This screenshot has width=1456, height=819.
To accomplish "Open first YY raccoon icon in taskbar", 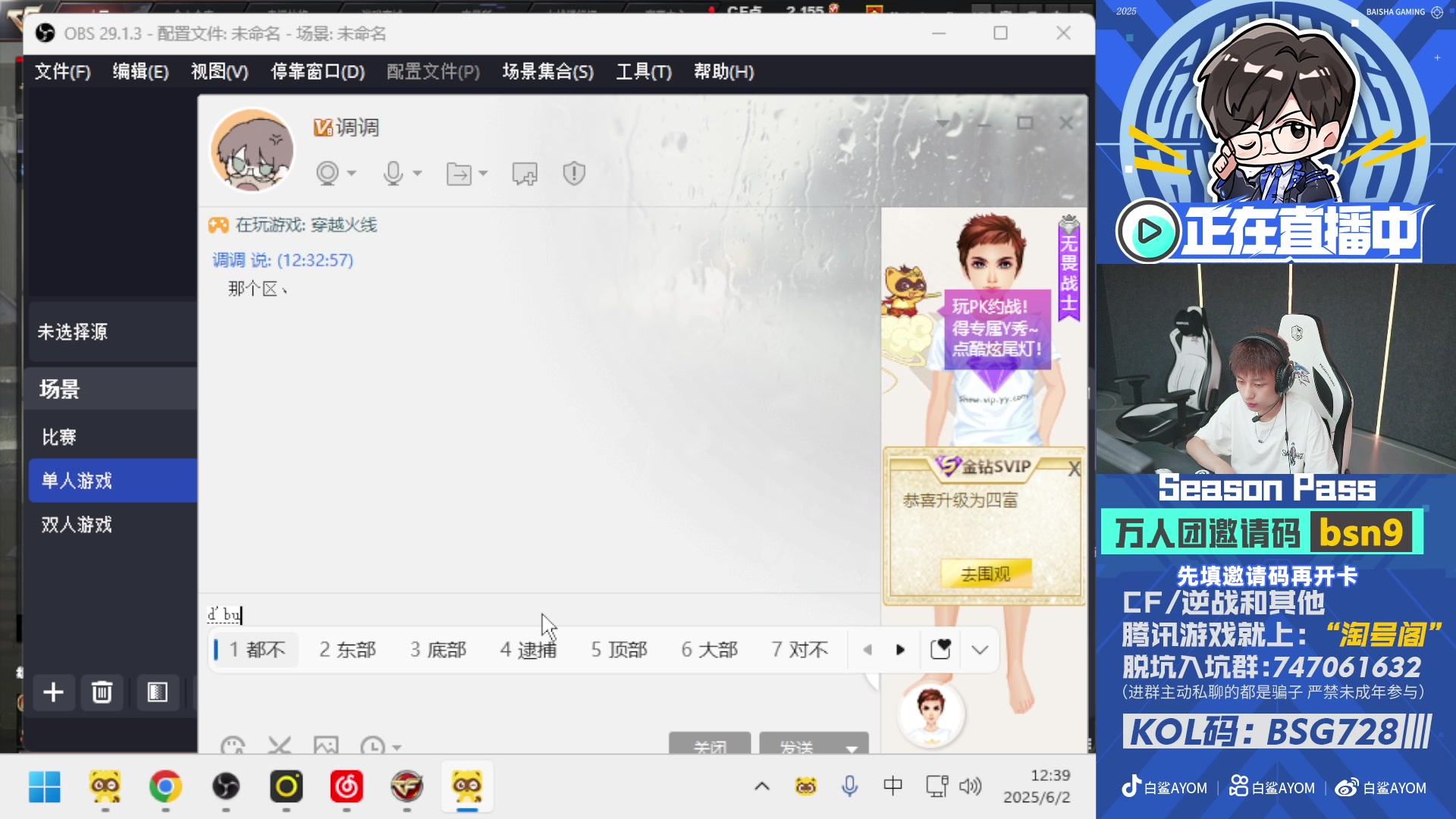I will [105, 787].
